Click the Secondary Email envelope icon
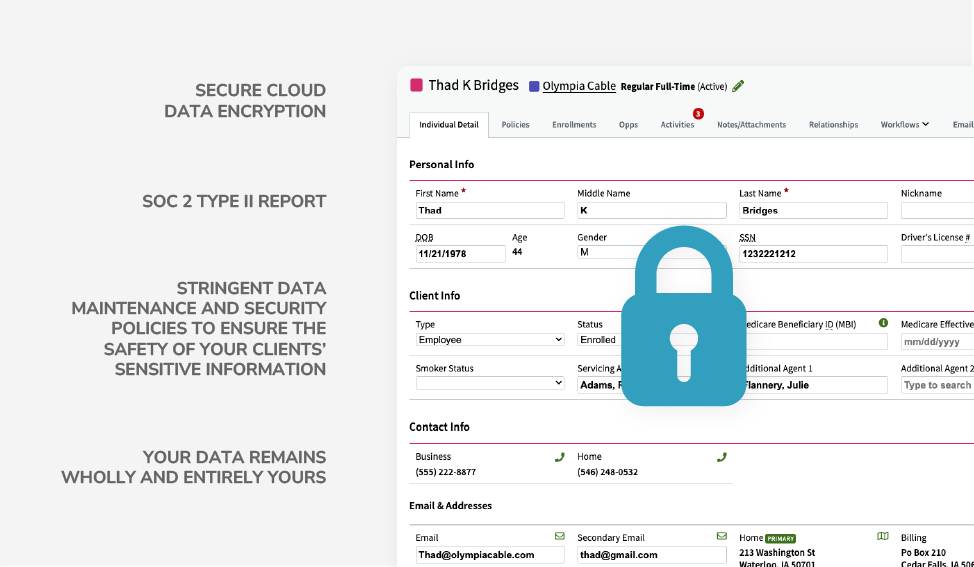 click(x=722, y=537)
